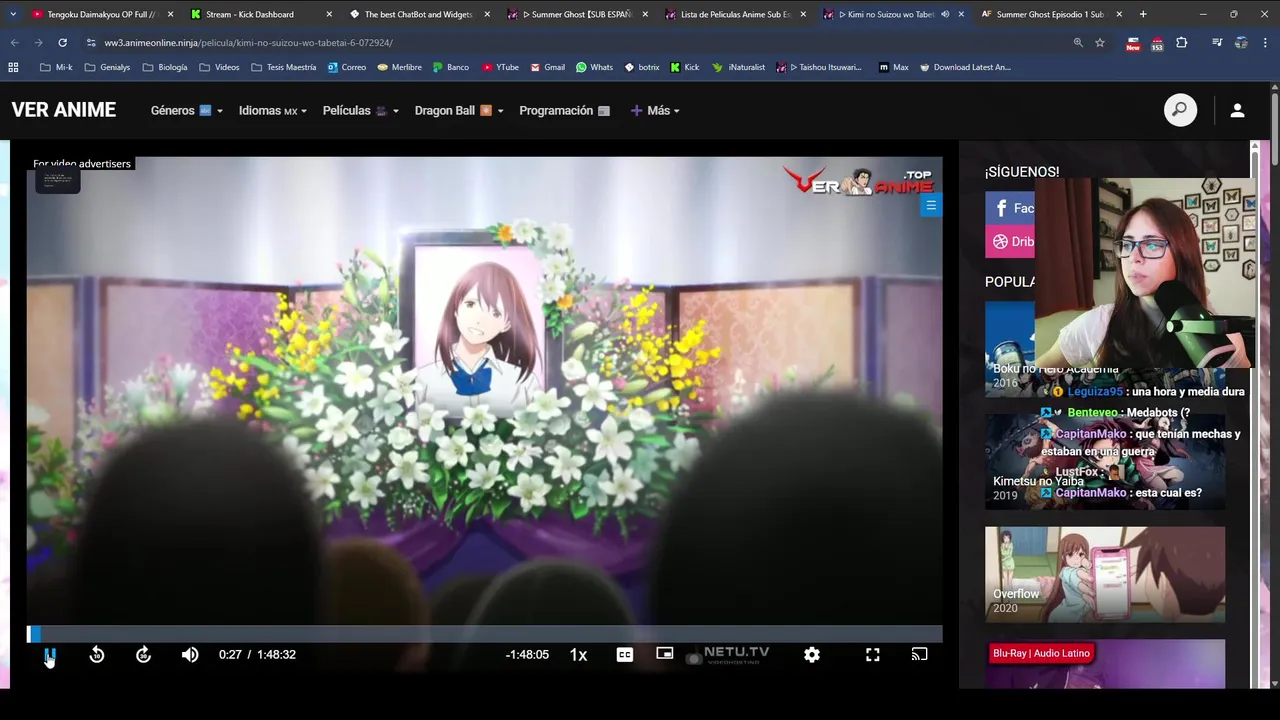Mute the video player volume

click(190, 655)
